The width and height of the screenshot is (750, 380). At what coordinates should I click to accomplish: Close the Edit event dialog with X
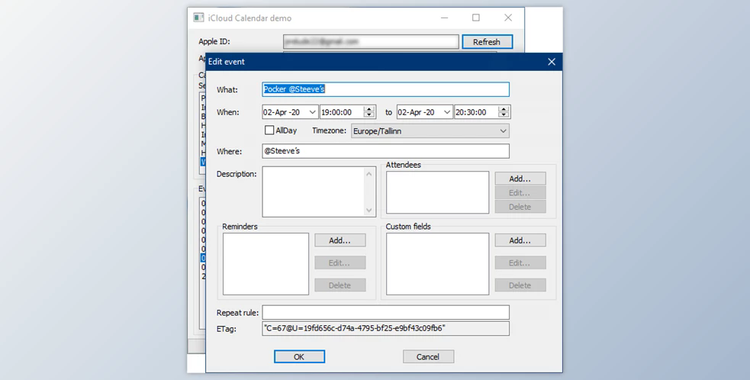tap(551, 62)
